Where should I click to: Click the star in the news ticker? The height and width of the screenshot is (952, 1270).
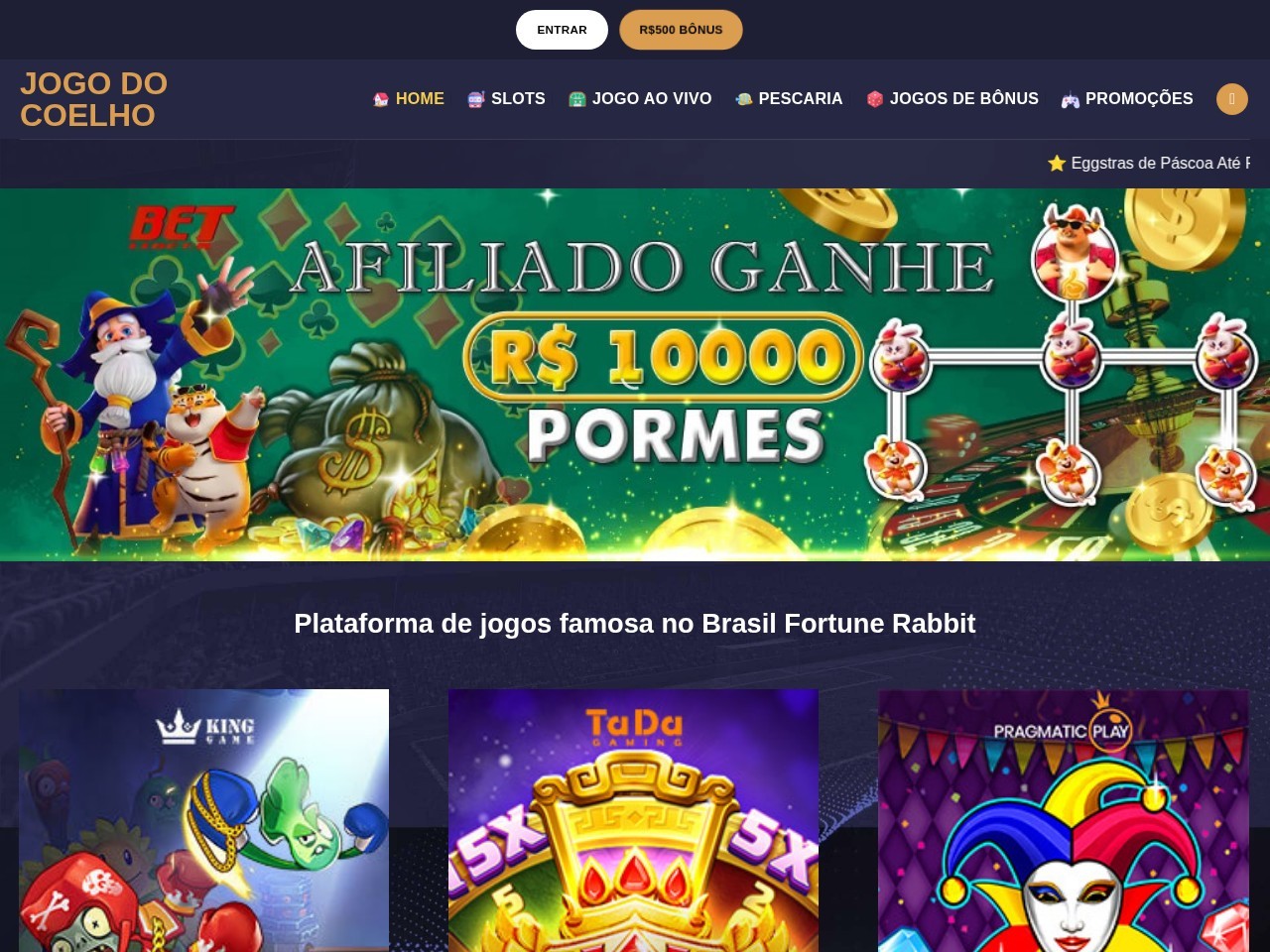point(1057,163)
